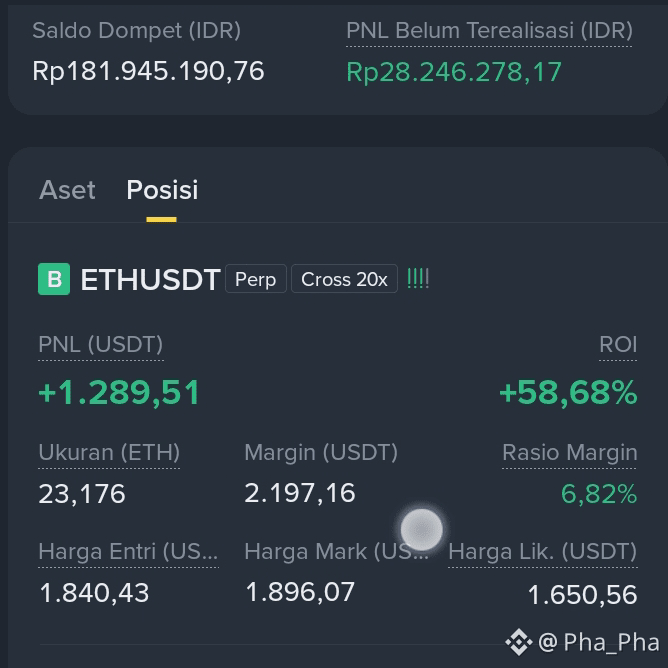Click PNL Belum Terealisasi (IDR) label

pos(489,31)
